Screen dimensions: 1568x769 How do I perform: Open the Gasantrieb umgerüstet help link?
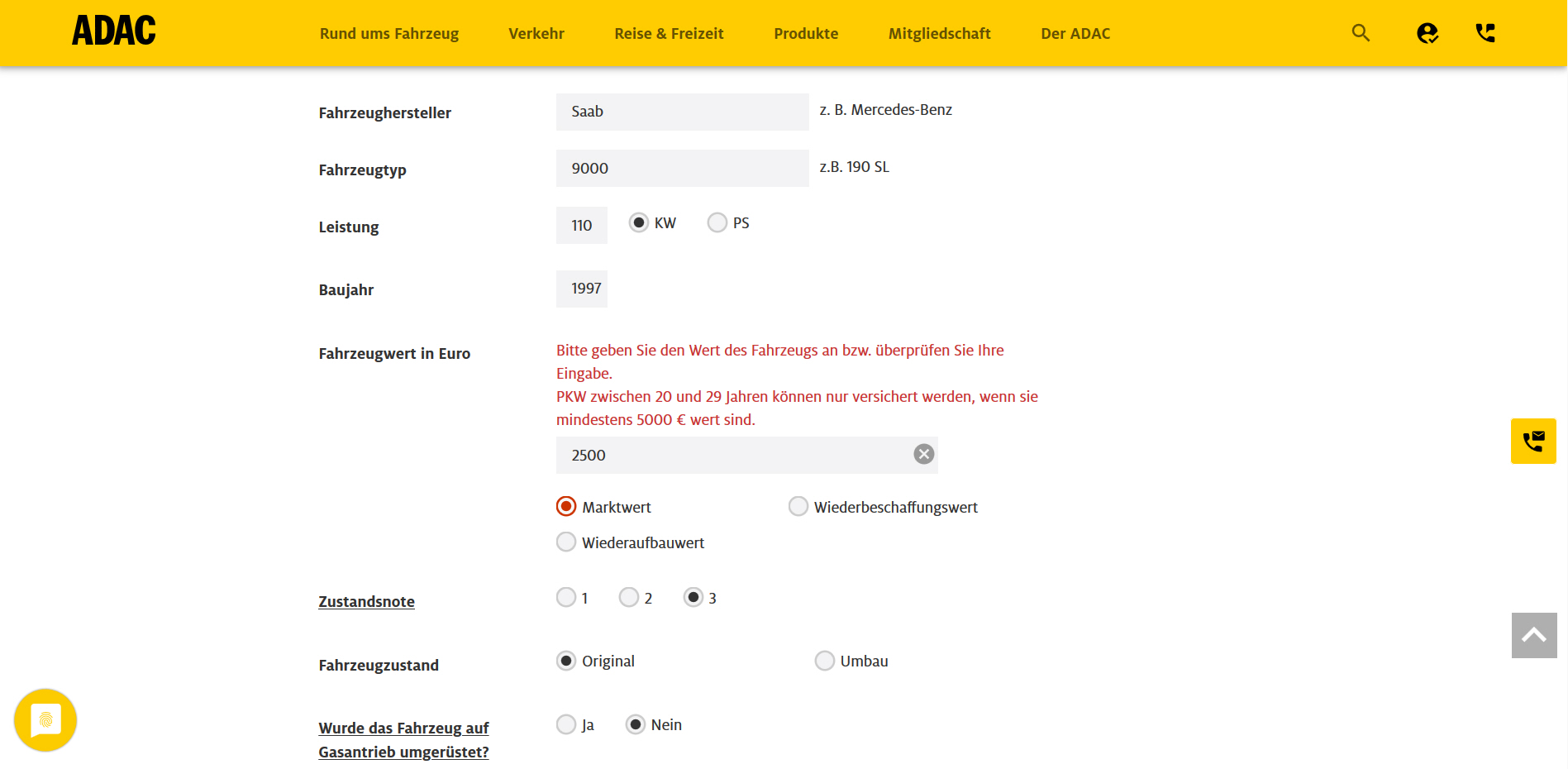pyautogui.click(x=403, y=740)
